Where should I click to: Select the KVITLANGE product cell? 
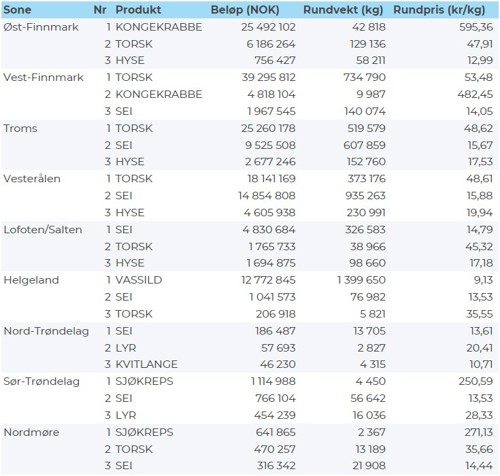146,364
